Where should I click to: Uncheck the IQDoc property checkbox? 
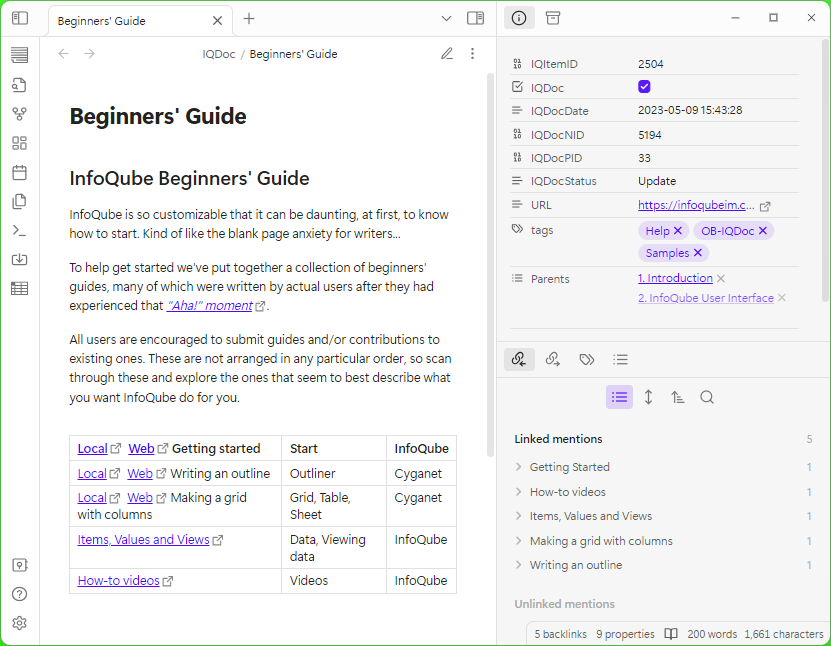pos(644,86)
